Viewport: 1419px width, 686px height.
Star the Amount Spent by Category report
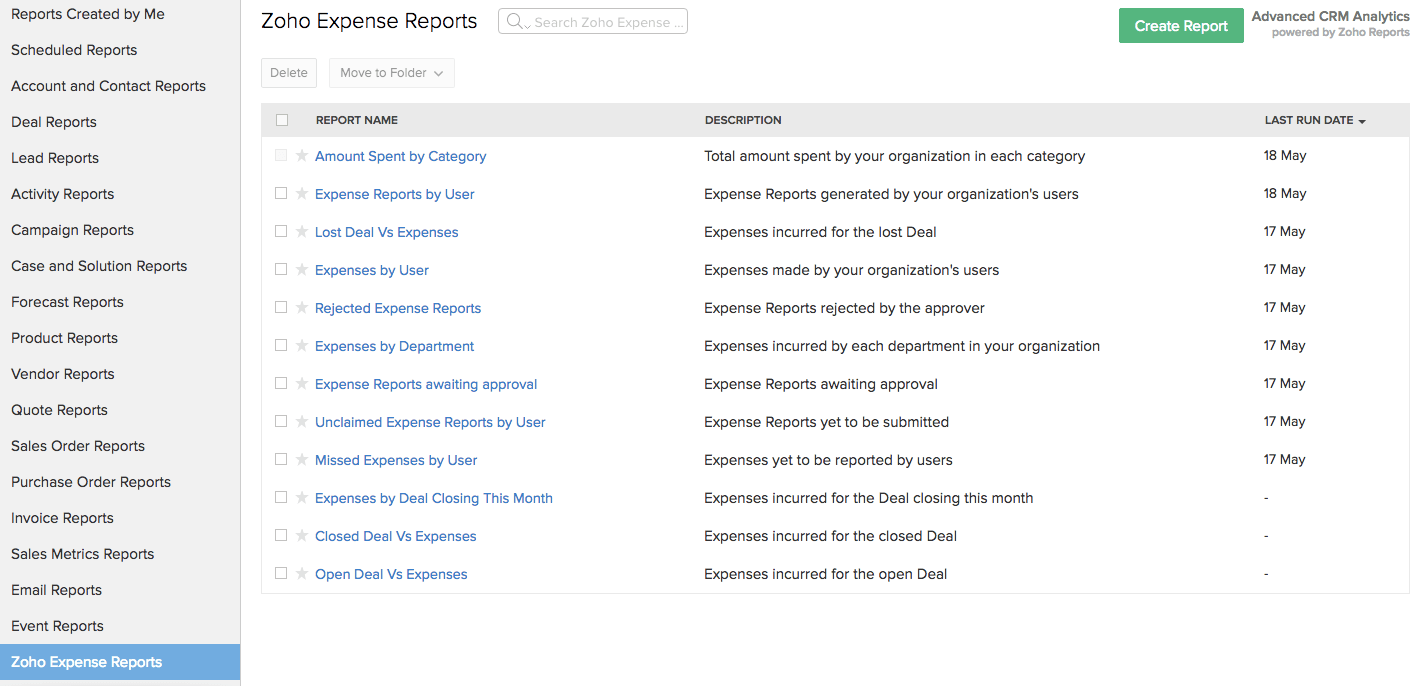click(x=300, y=156)
